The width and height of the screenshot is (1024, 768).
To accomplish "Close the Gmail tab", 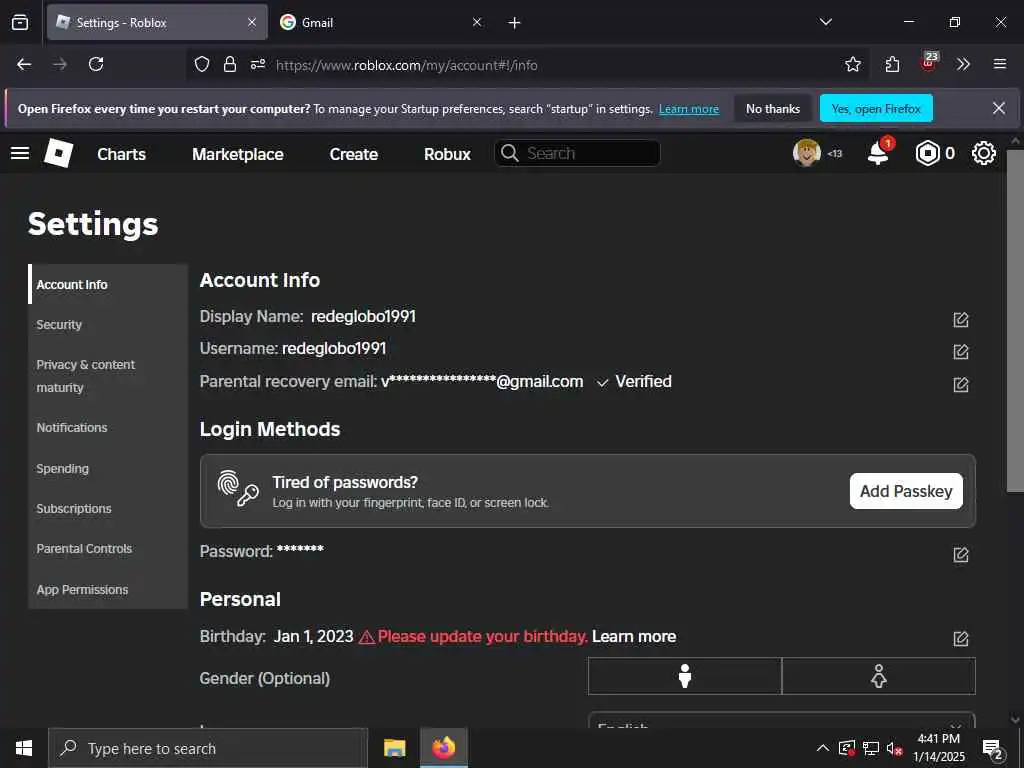I will [477, 22].
